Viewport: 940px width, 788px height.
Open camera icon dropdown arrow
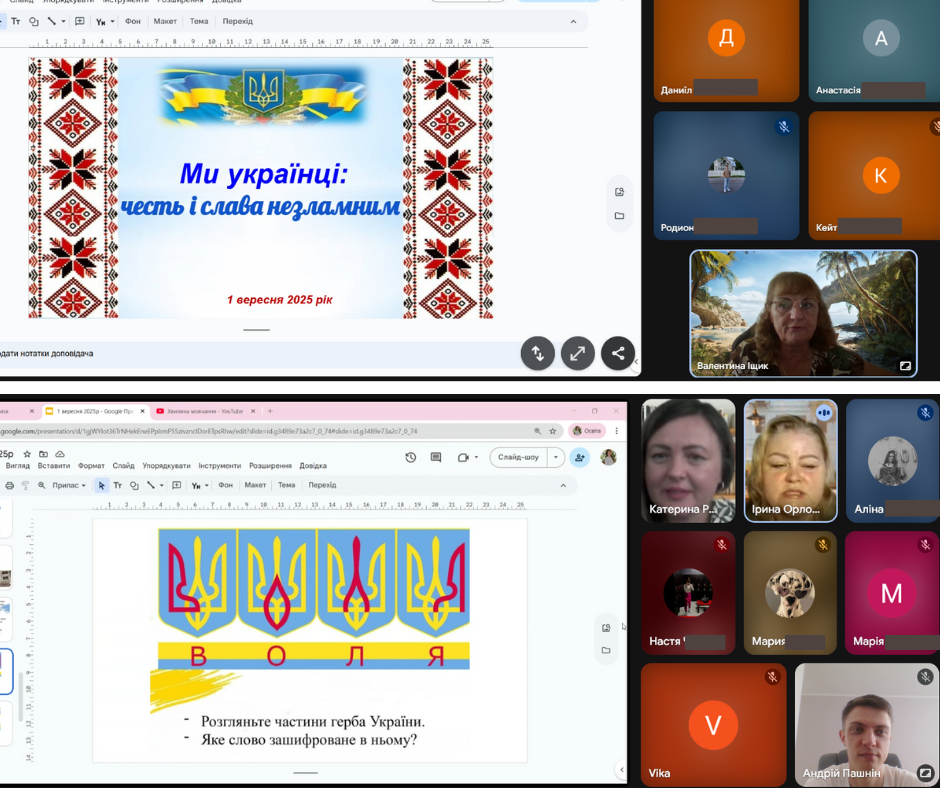click(477, 458)
